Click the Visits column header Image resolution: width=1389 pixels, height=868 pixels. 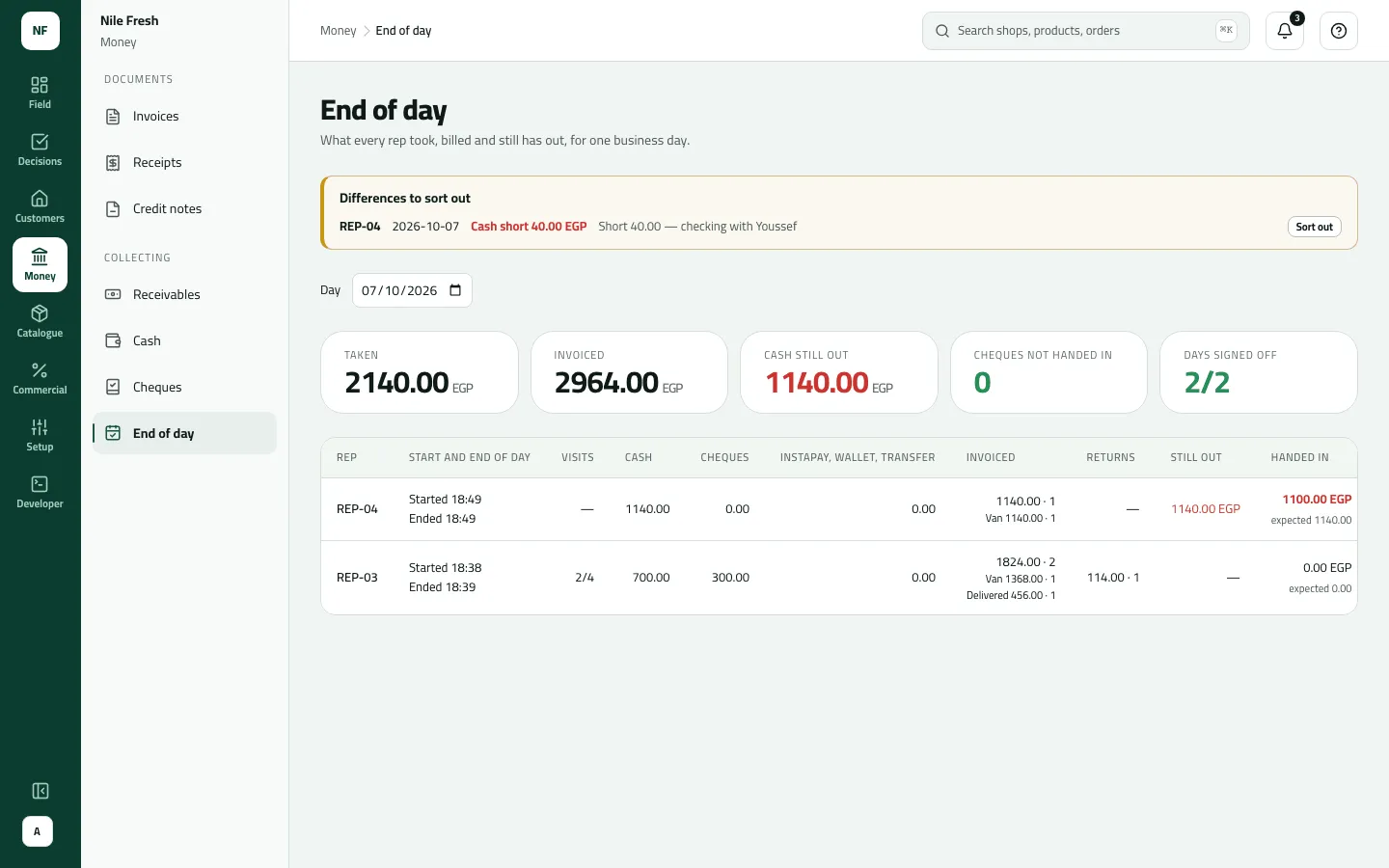(x=578, y=457)
